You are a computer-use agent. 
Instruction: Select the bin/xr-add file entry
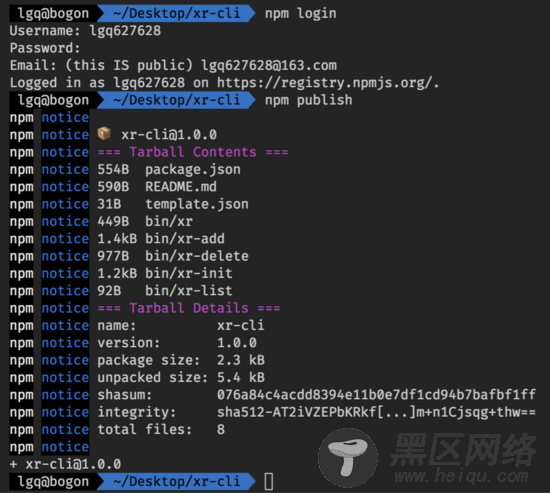(185, 239)
